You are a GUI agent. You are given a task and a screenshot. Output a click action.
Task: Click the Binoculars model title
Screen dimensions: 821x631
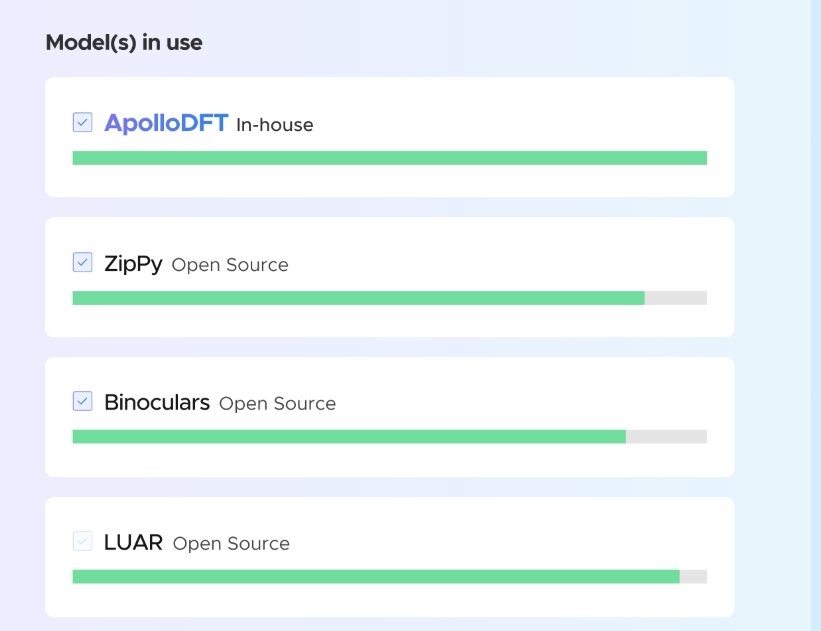(x=157, y=402)
